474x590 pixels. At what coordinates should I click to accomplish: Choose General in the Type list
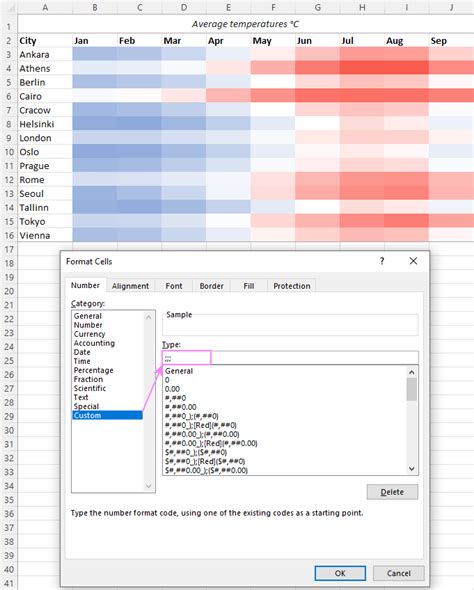[x=284, y=371]
